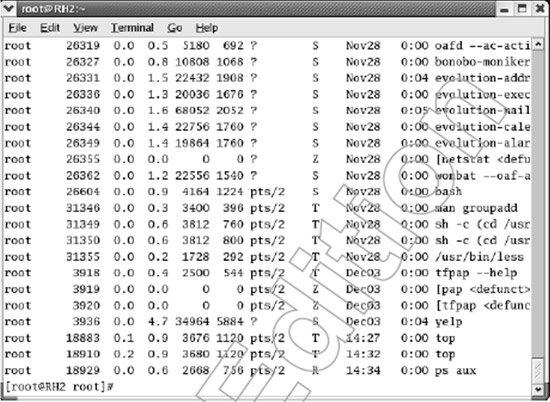Click PID 26319 in the oafd row
Screen dimensions: 550x402
click(83, 46)
